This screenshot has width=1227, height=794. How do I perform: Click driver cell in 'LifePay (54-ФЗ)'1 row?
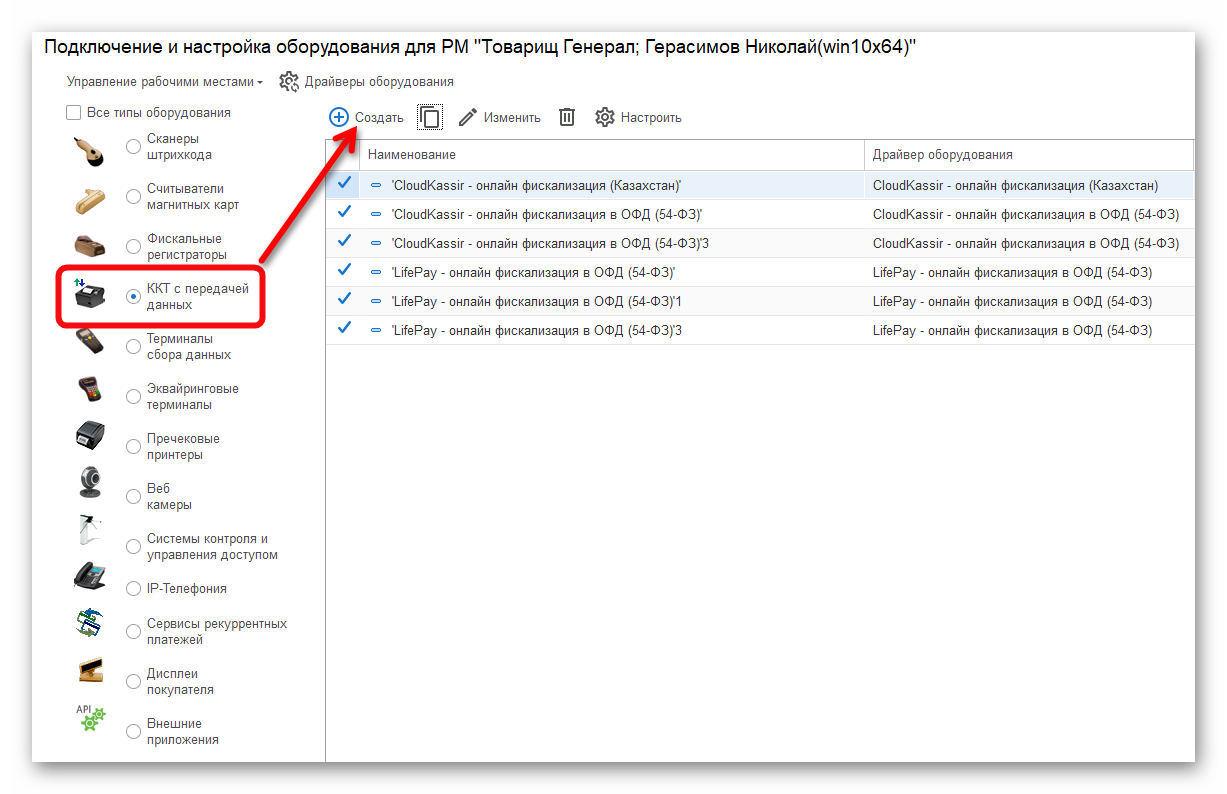click(1029, 301)
